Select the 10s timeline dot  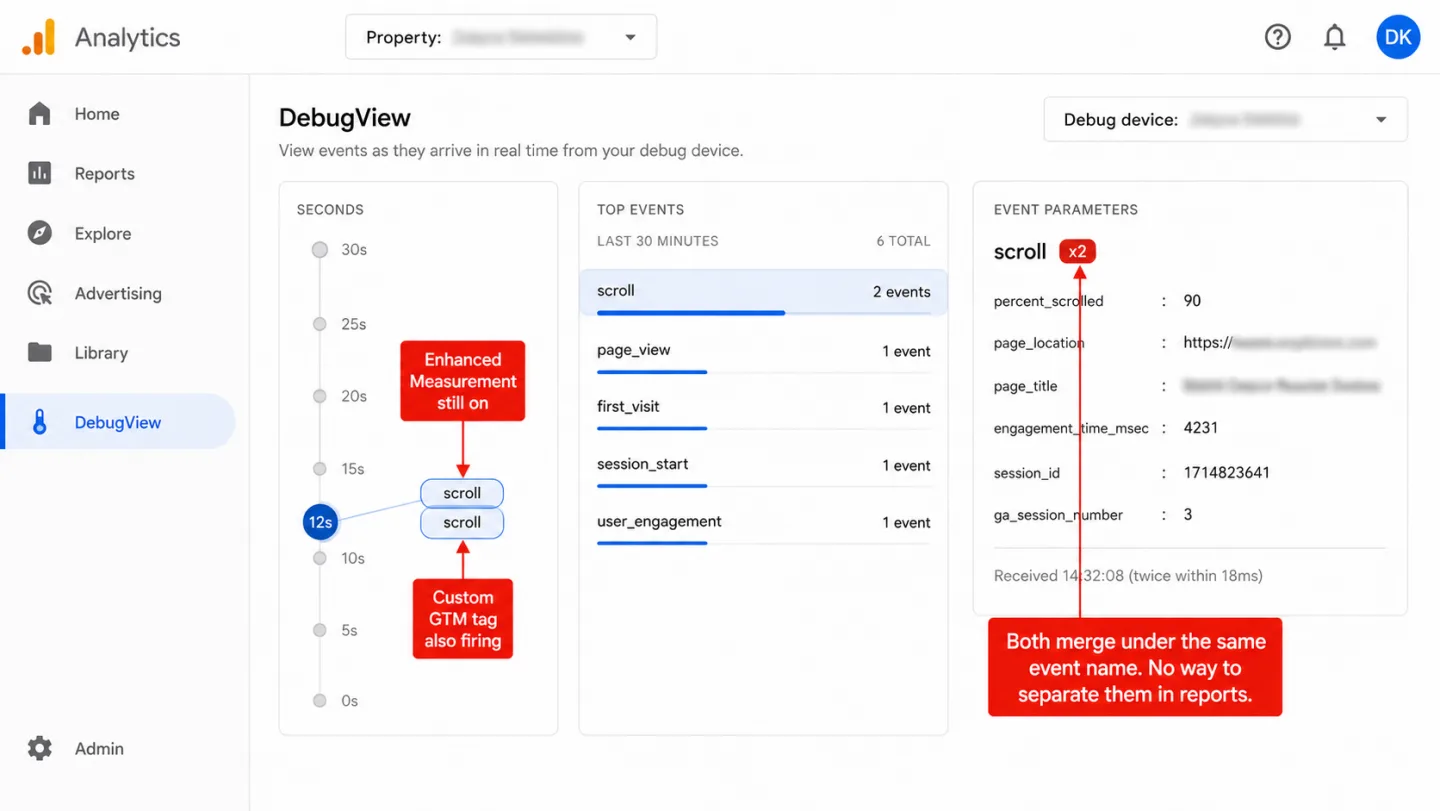click(x=320, y=558)
